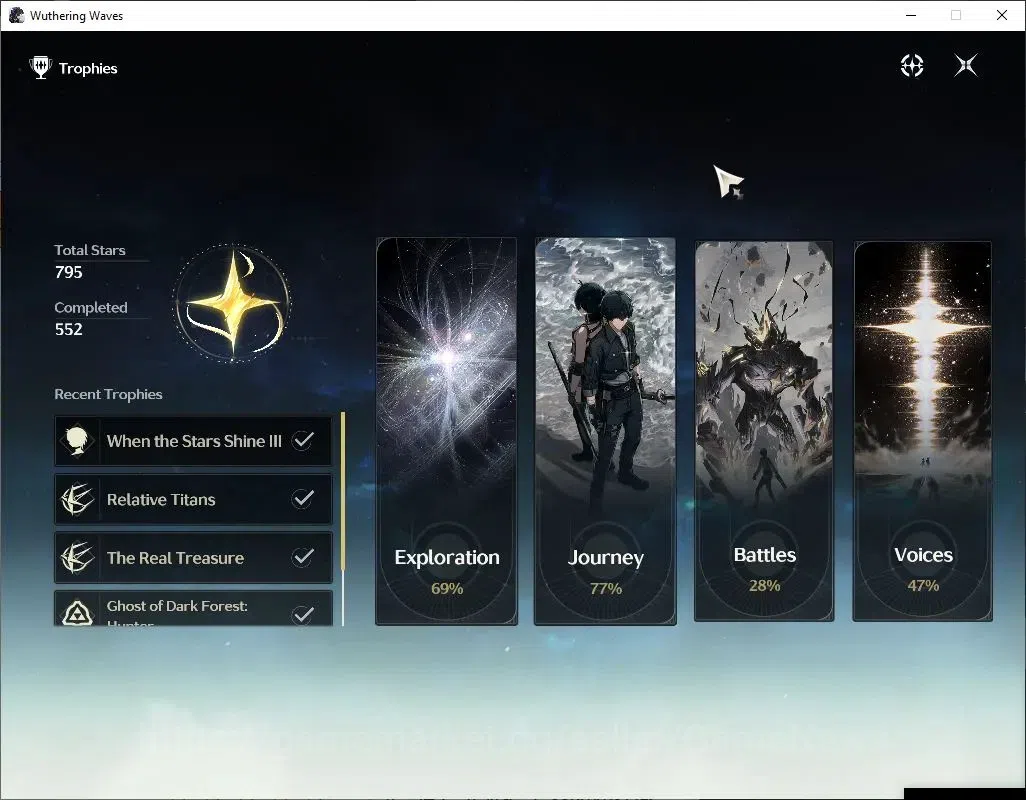Click icon beside The Real Treasure
1026x800 pixels.
tap(77, 557)
